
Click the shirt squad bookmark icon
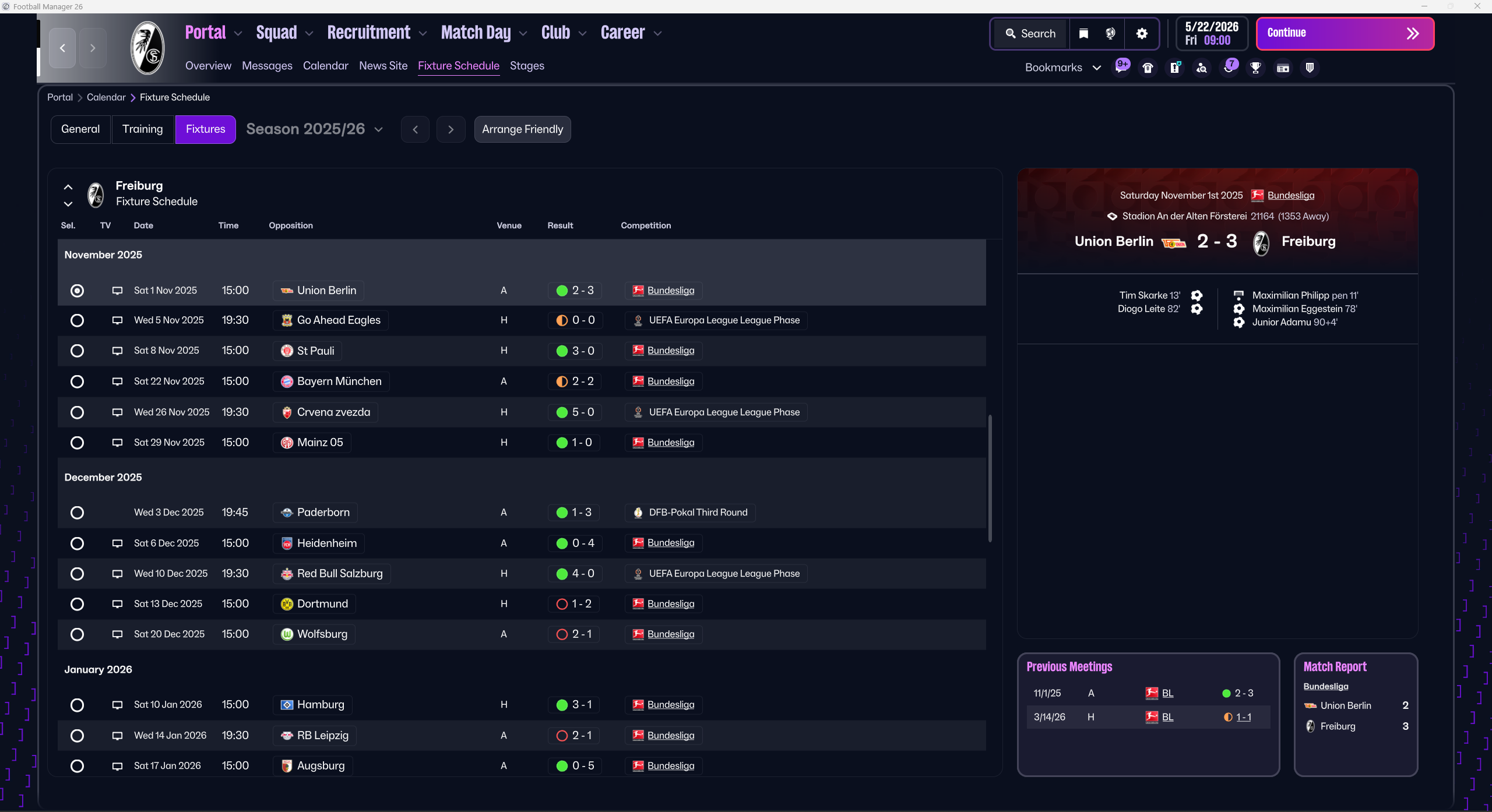pyautogui.click(x=1148, y=68)
